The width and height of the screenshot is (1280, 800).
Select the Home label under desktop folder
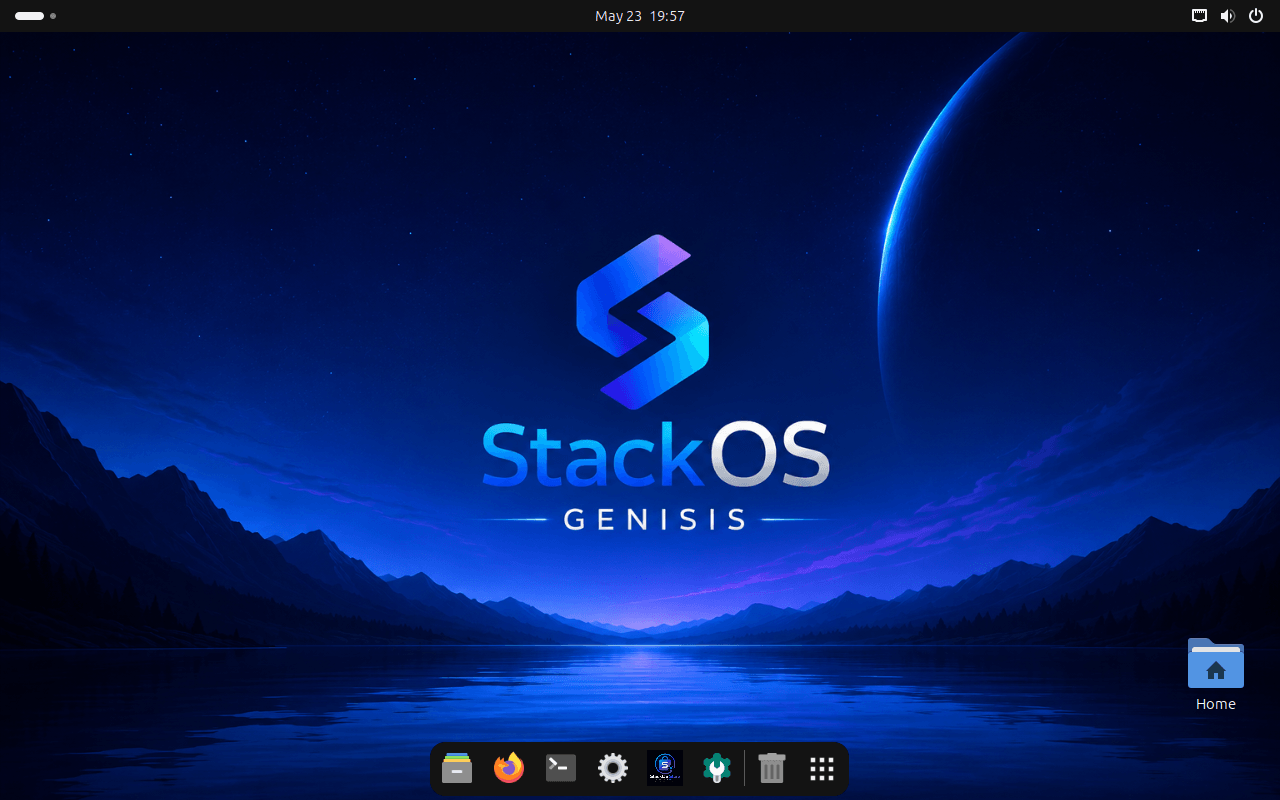click(1216, 704)
